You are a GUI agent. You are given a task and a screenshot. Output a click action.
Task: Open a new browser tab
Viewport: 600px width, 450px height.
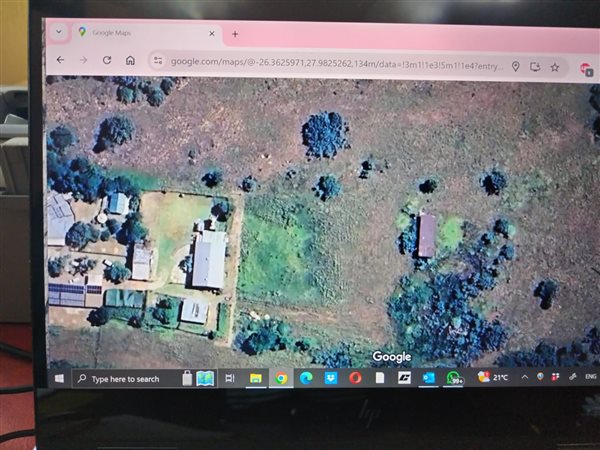pyautogui.click(x=235, y=34)
